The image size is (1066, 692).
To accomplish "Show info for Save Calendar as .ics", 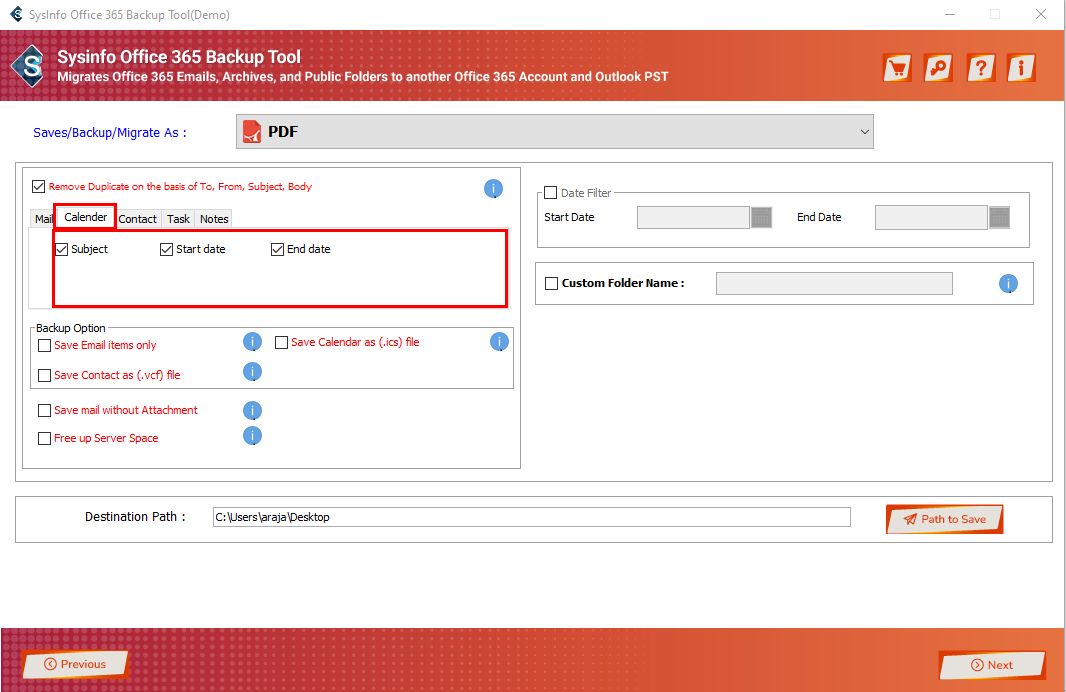I will pos(499,342).
